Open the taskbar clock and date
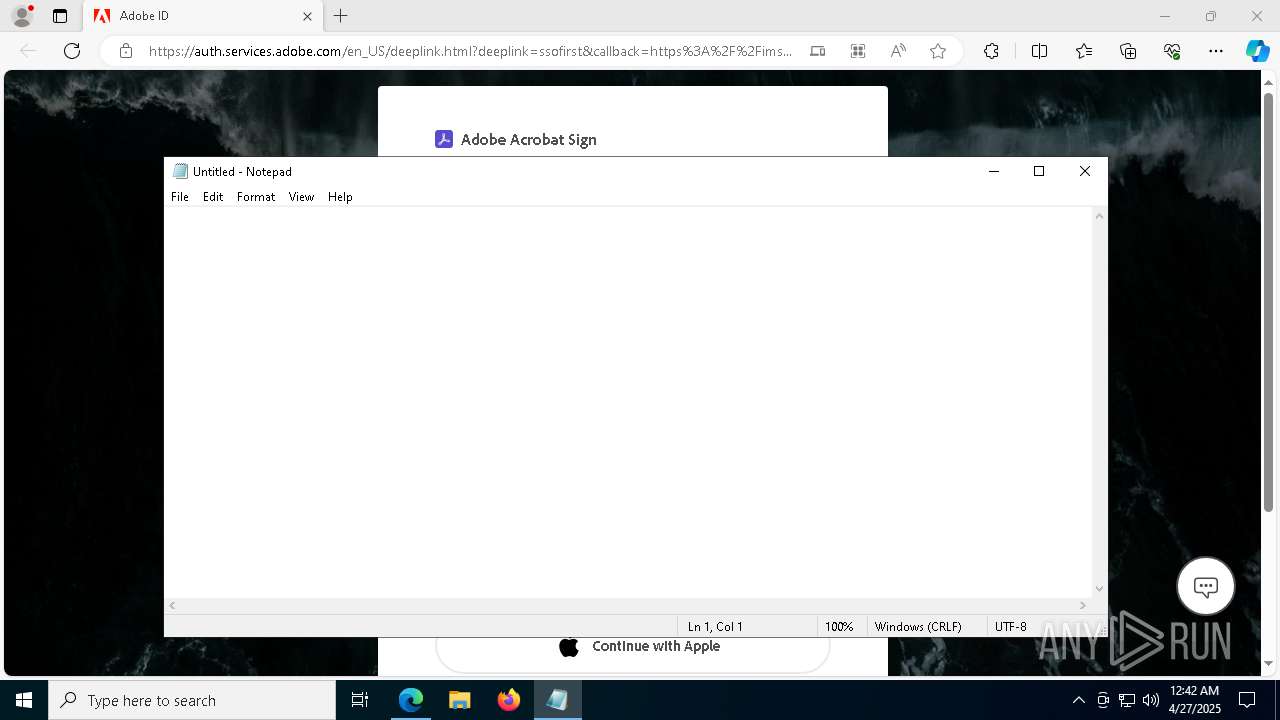 [x=1194, y=700]
